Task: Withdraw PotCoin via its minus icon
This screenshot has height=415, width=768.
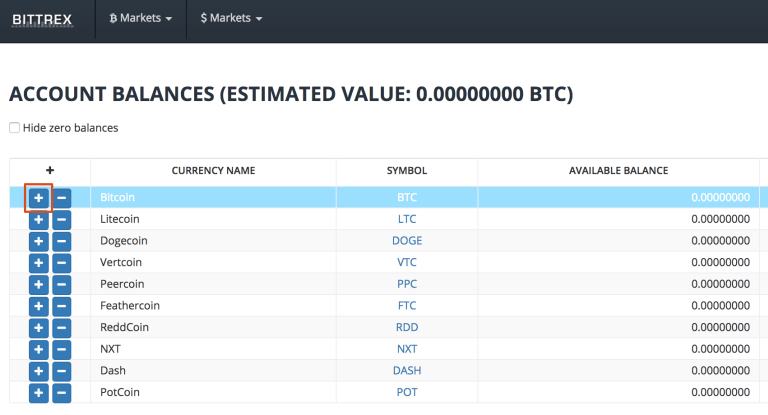Action: pos(62,393)
